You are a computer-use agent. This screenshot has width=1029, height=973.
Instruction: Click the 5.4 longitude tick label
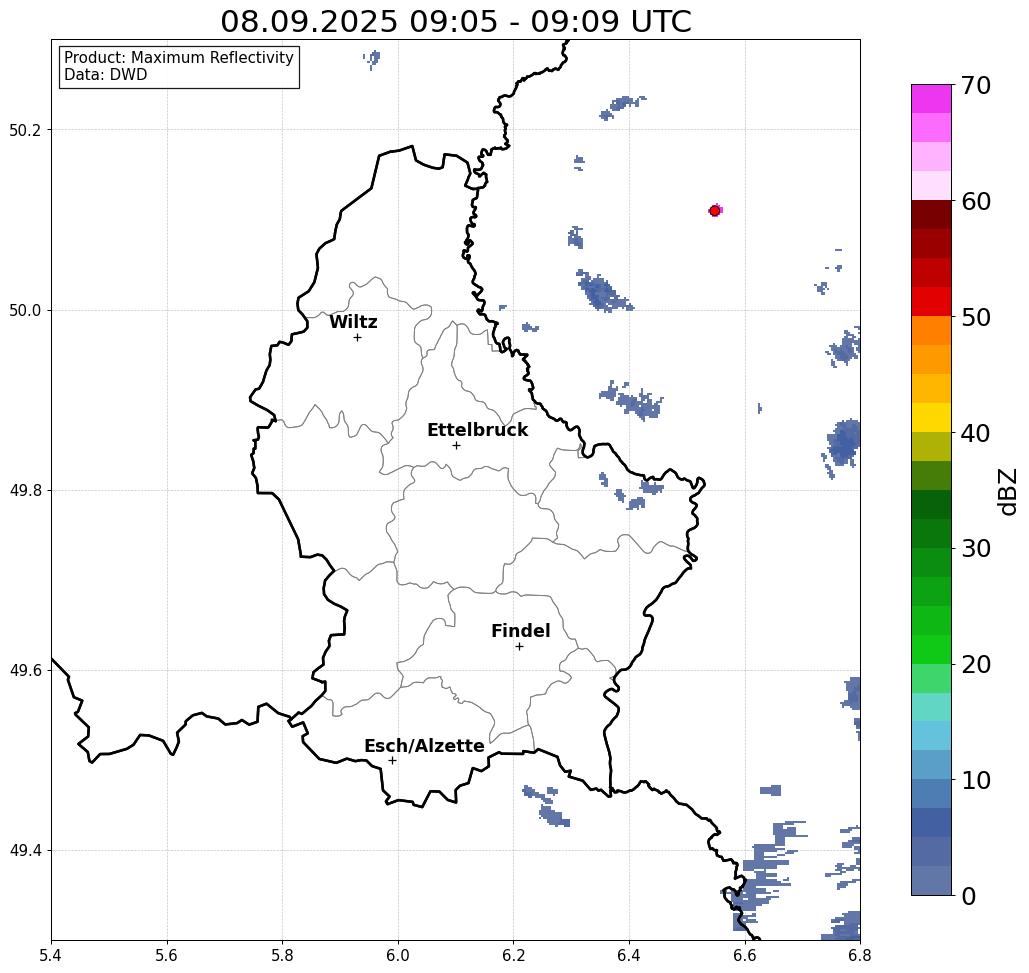51,956
